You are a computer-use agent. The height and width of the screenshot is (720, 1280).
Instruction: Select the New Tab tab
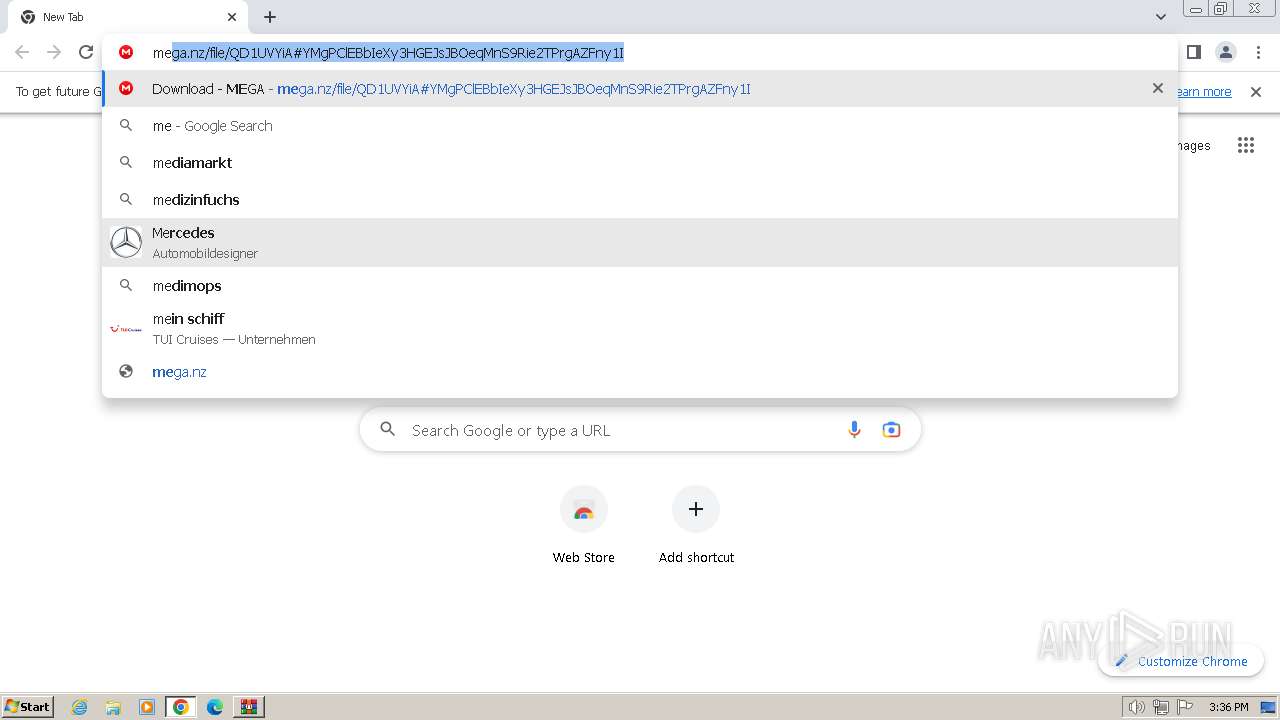coord(126,17)
